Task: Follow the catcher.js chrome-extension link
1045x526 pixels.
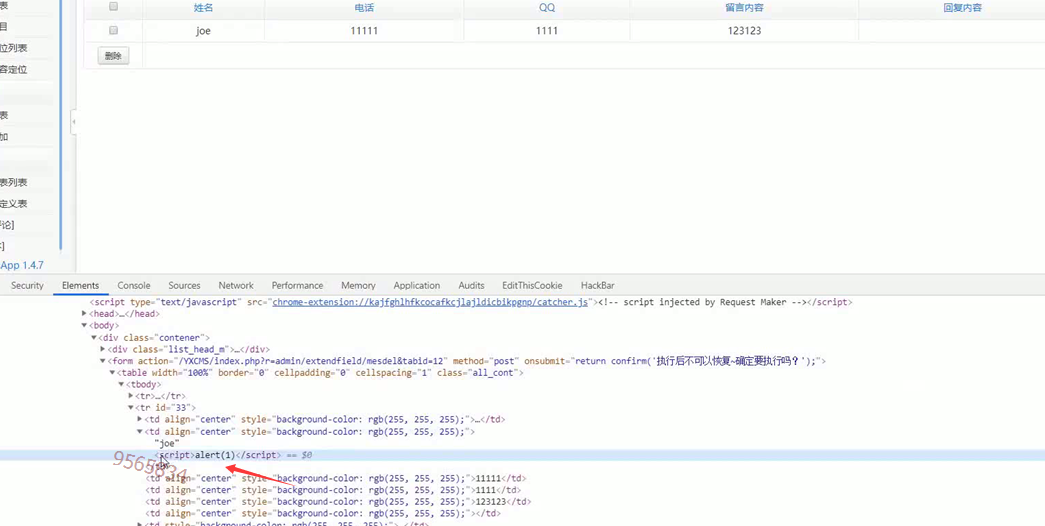Action: point(431,302)
